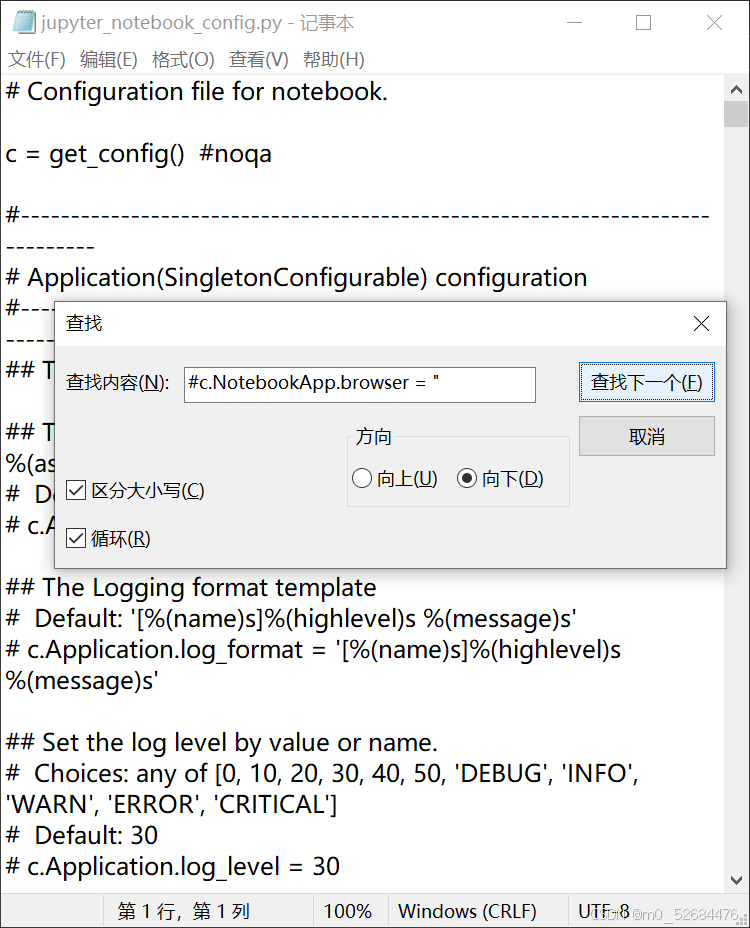Viewport: 750px width, 928px height.
Task: Click the UTF-8 encoding indicator
Action: [600, 912]
